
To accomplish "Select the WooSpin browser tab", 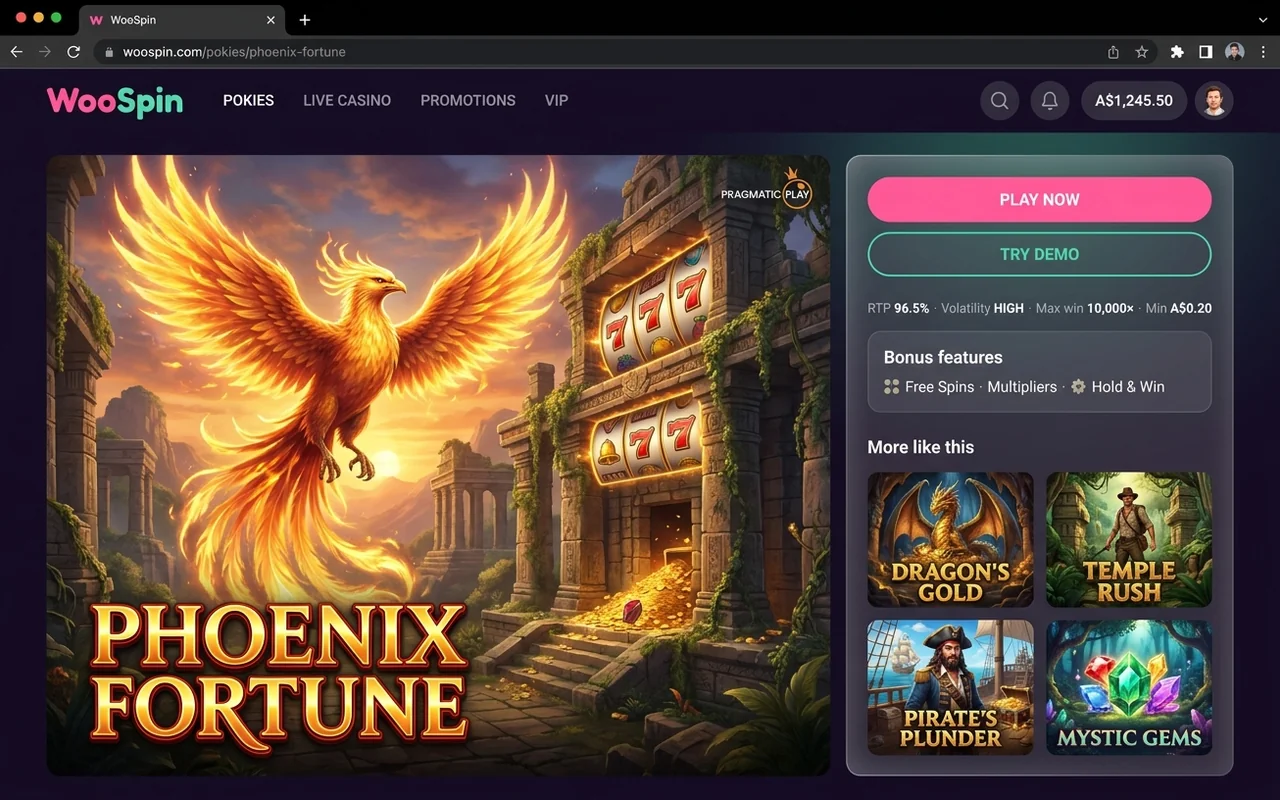I will (183, 20).
